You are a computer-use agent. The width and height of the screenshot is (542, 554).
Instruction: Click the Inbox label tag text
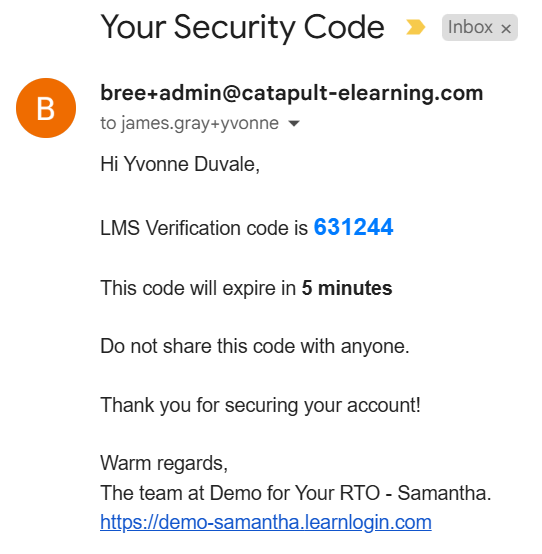(x=470, y=27)
